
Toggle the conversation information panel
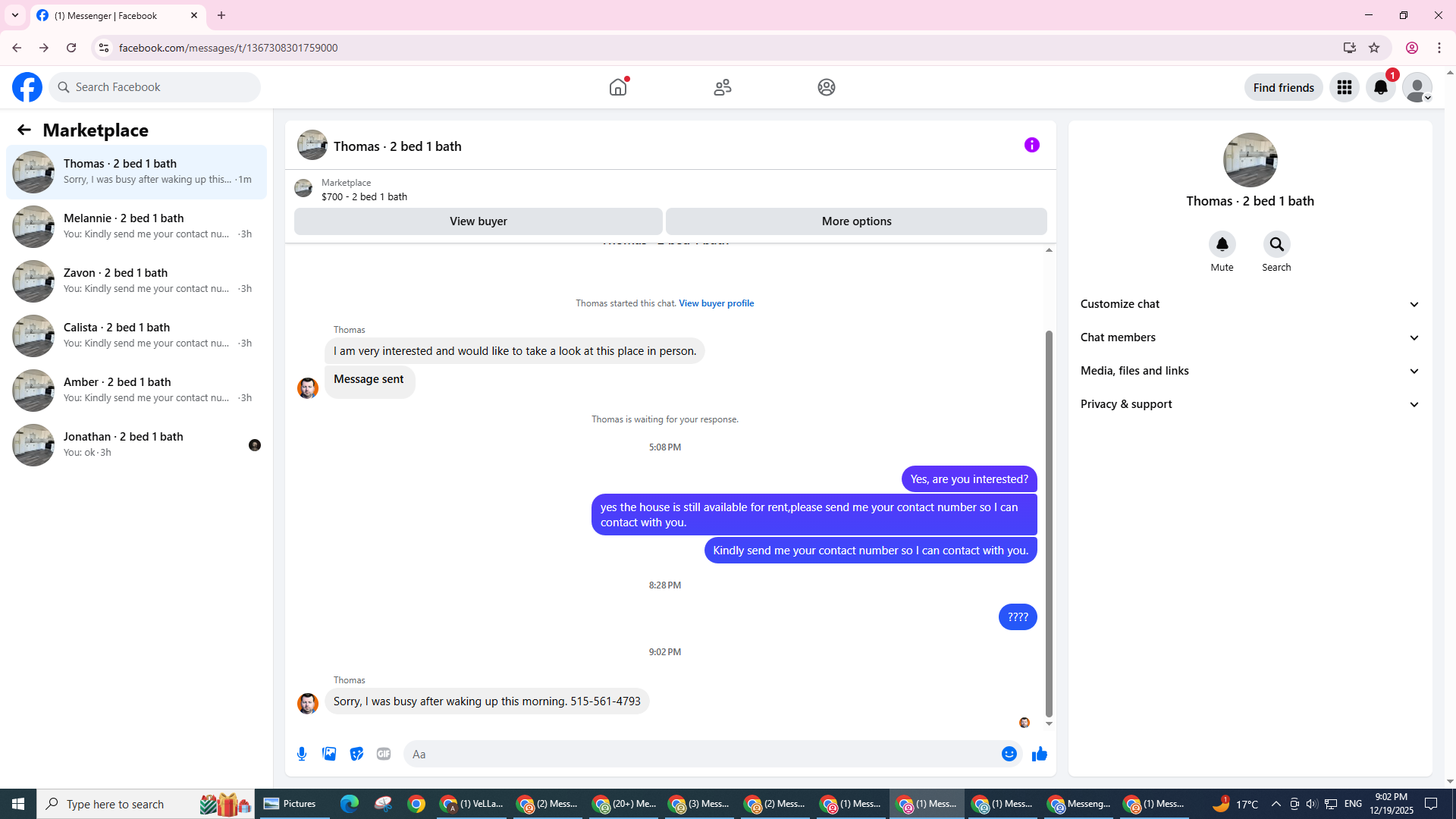[x=1031, y=145]
